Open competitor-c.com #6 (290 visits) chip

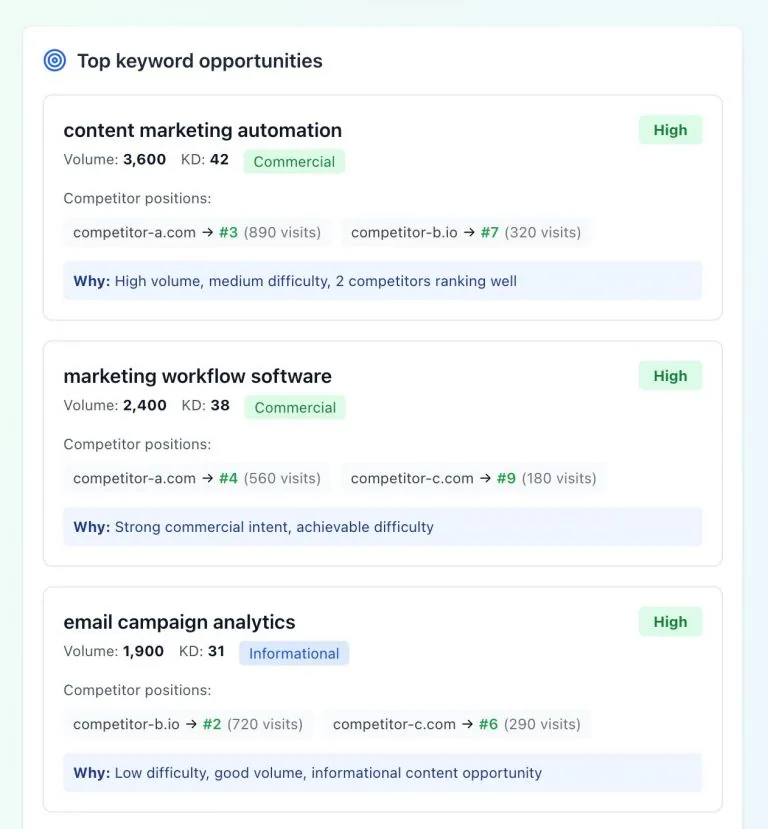pos(457,724)
